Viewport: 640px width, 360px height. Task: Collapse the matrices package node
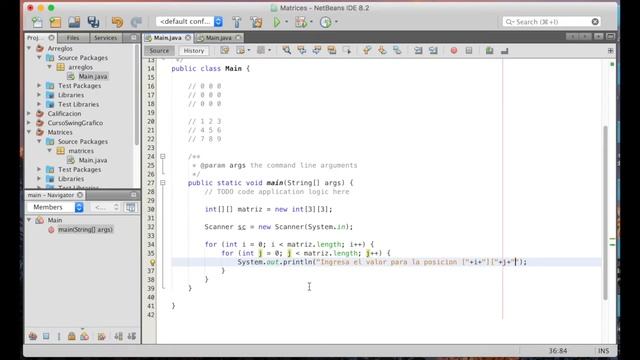point(50,151)
